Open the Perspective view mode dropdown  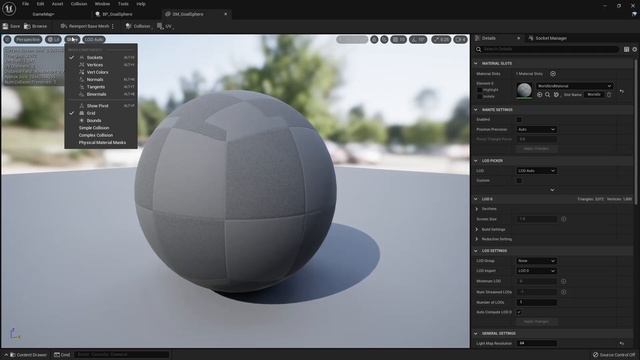[28, 40]
